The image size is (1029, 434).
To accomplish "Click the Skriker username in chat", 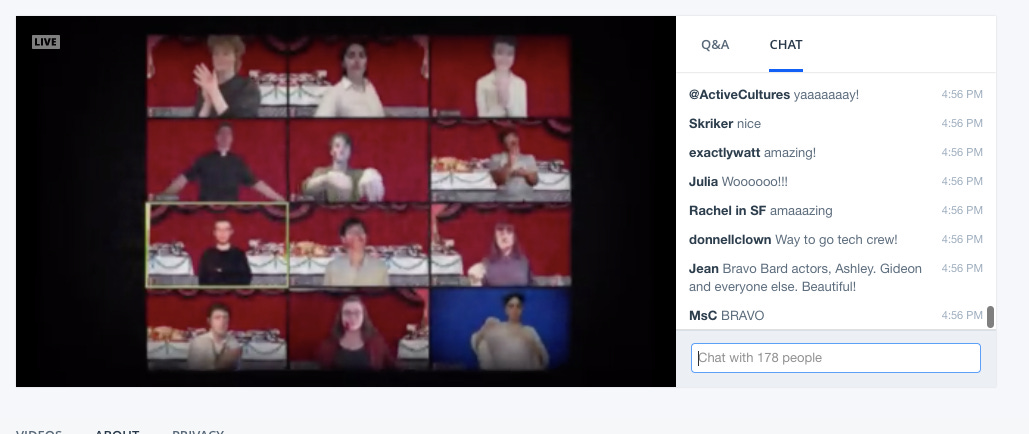I will (711, 123).
